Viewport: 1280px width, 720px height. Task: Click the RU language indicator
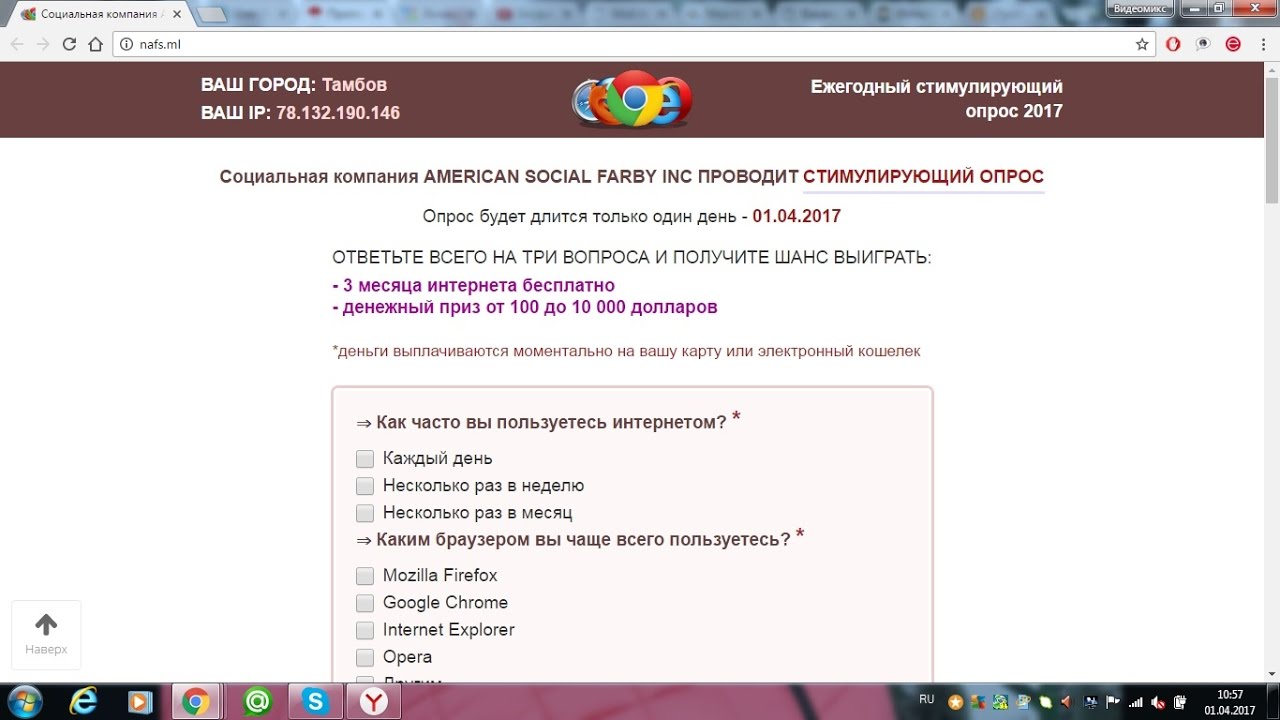click(x=926, y=699)
